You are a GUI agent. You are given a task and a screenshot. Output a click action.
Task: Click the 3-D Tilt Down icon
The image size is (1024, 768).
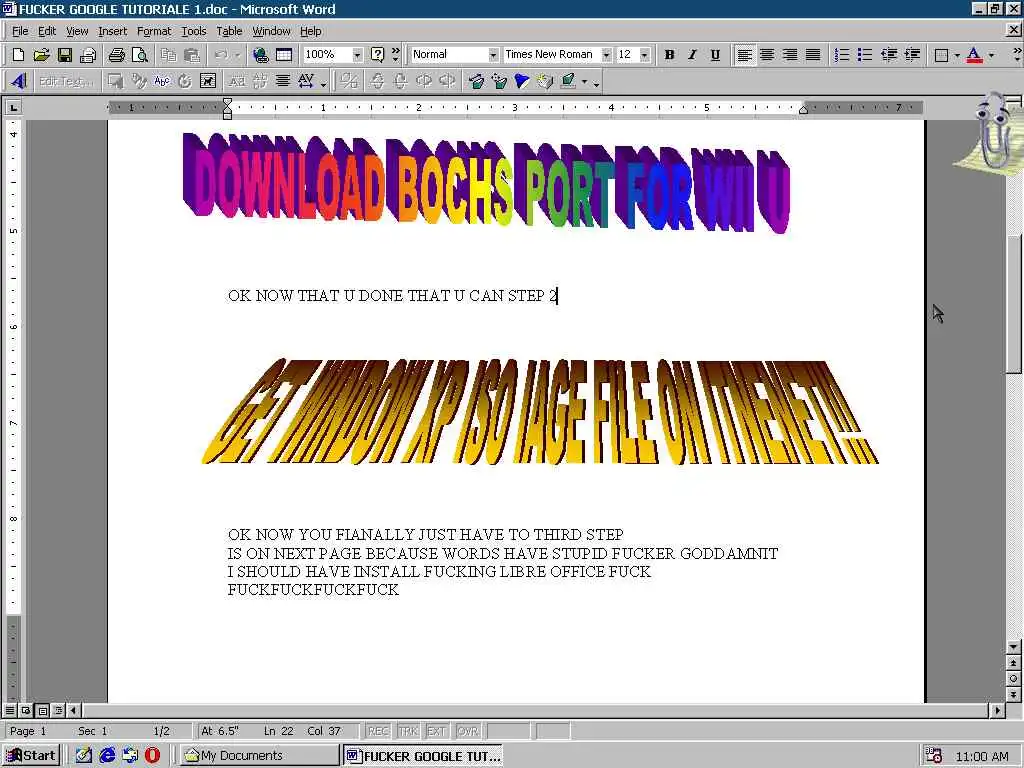pyautogui.click(x=377, y=81)
